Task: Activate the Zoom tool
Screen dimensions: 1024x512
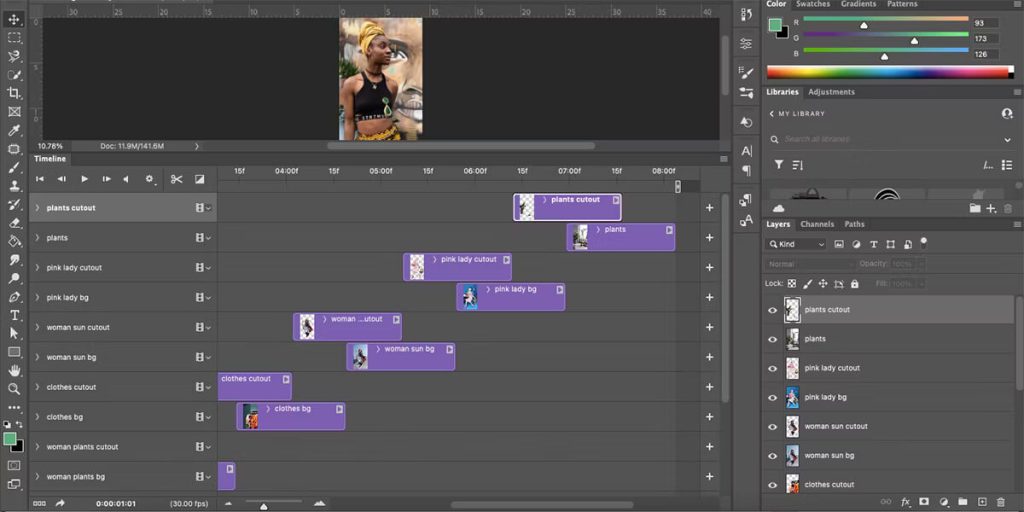Action: point(14,389)
